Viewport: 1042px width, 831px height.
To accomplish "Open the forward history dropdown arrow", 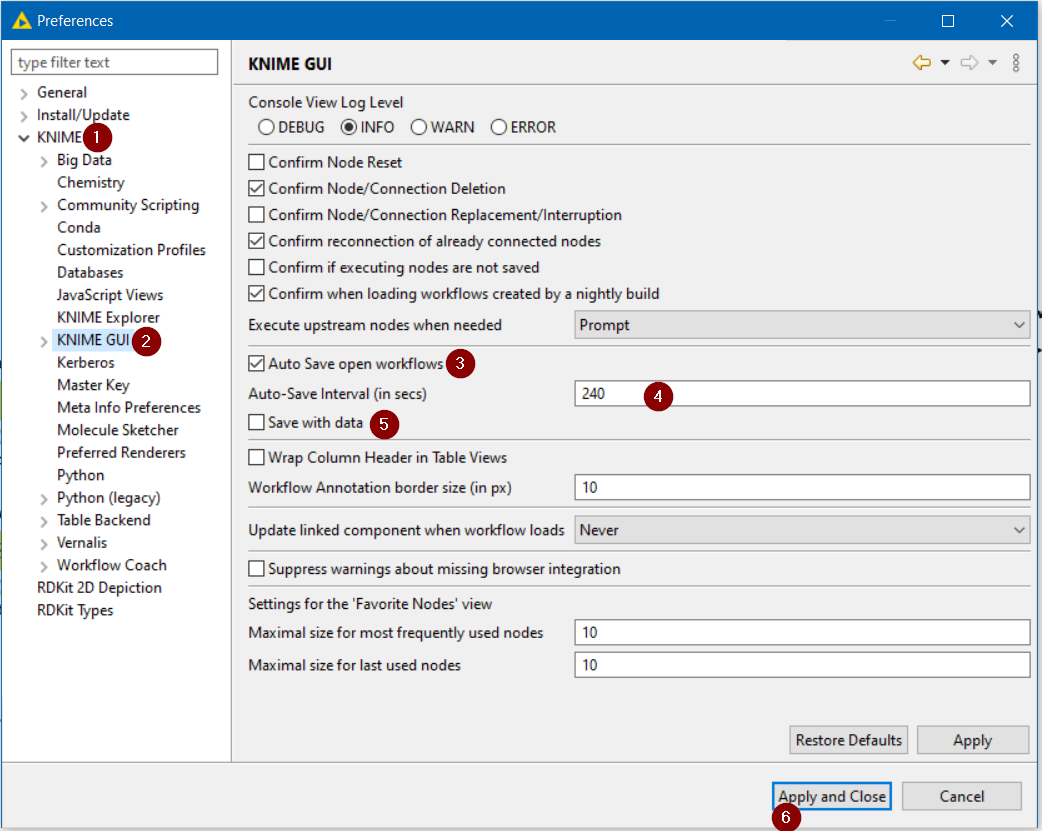I will click(x=992, y=63).
